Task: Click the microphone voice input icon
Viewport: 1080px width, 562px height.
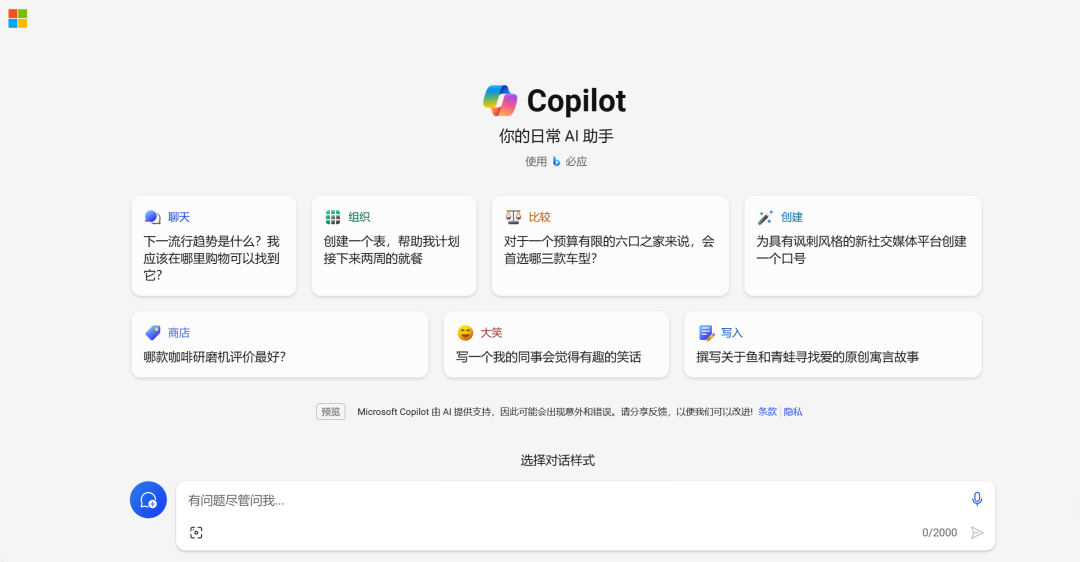Action: (977, 499)
